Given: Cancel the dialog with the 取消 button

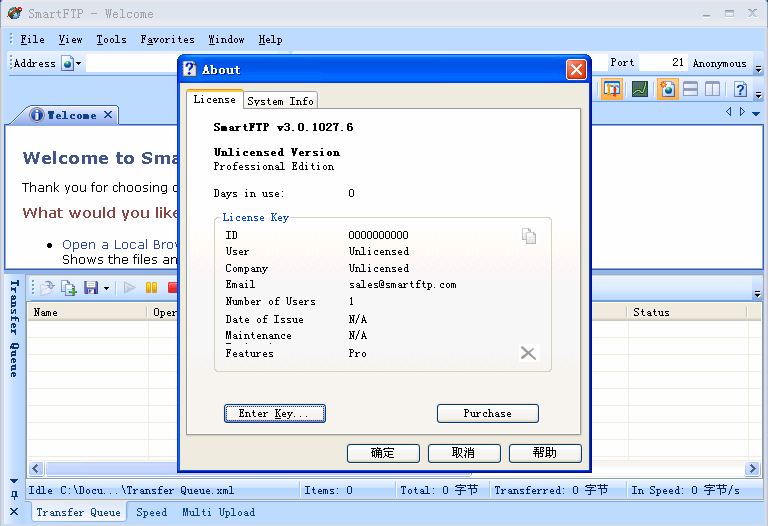Looking at the screenshot, I should (x=464, y=453).
